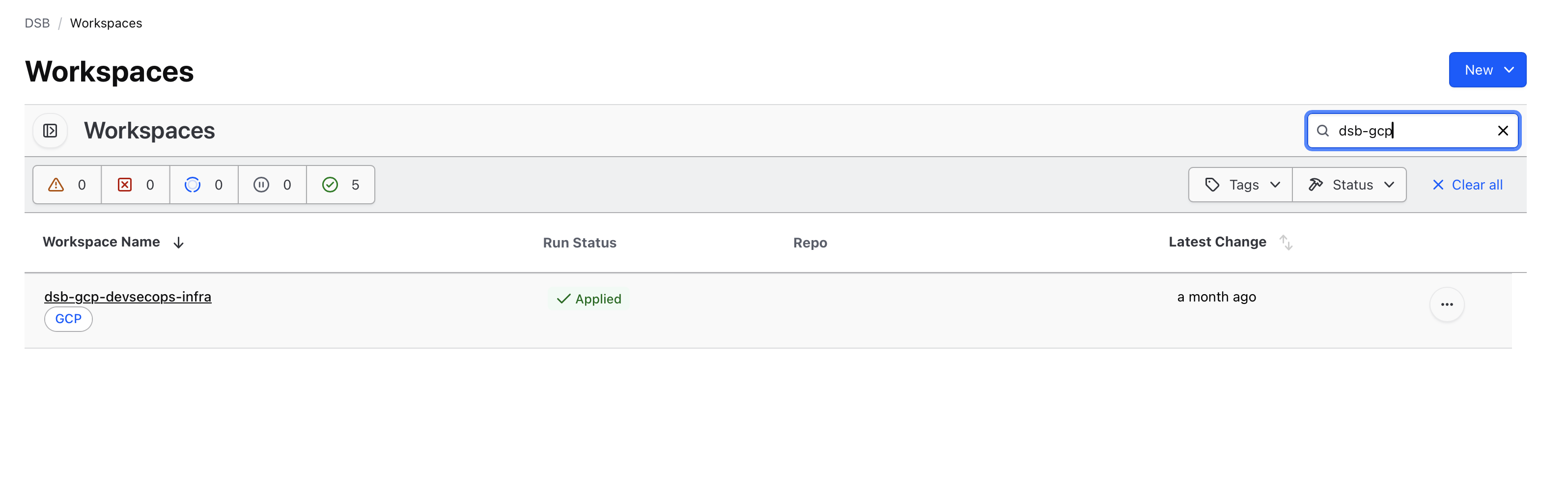The width and height of the screenshot is (1568, 492).
Task: Click into the workspace search field
Action: [x=1412, y=131]
